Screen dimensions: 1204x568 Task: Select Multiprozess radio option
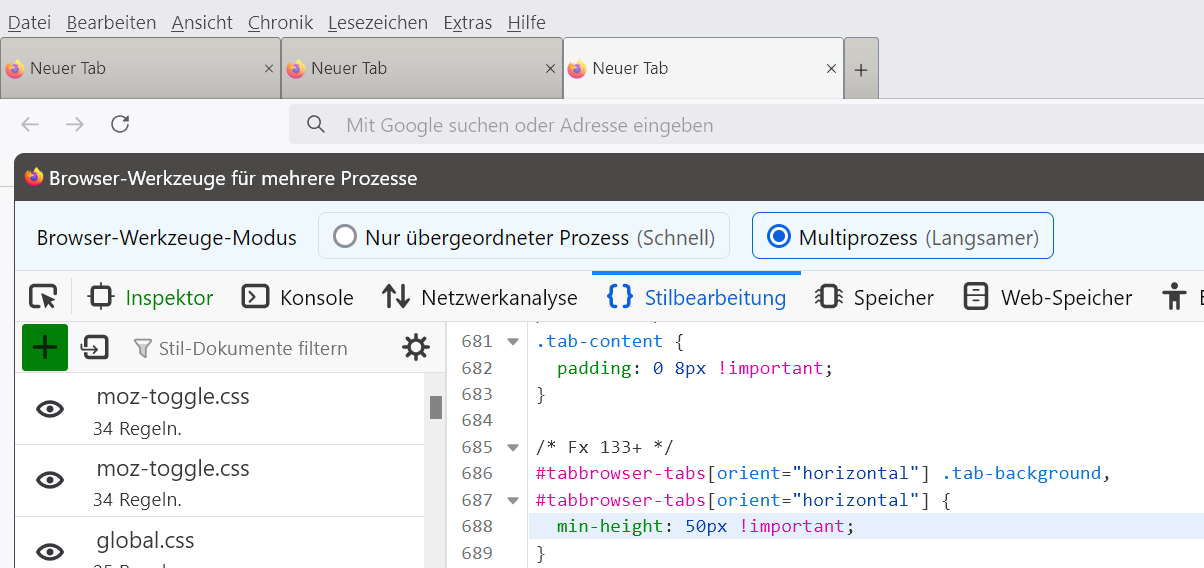click(778, 237)
